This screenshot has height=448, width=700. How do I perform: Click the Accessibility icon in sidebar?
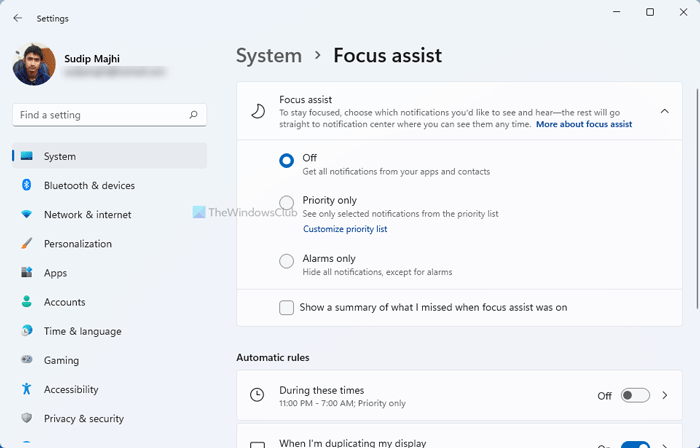pos(26,389)
